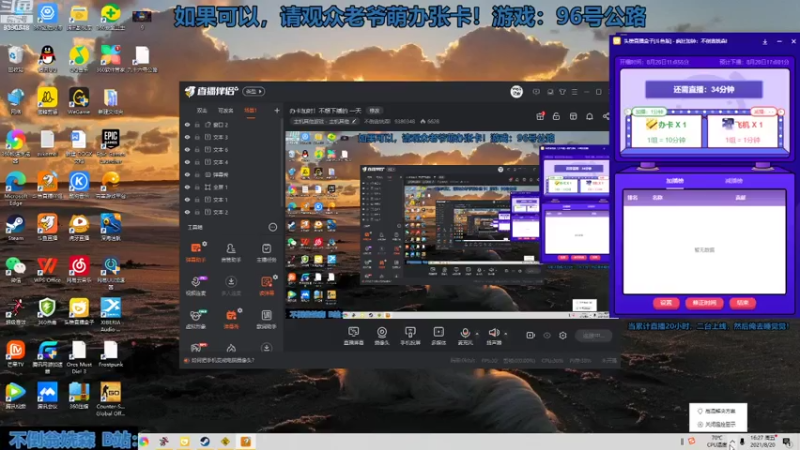This screenshot has height=450, width=800.
Task: Open settings gear in 直播伴侣 bottom bar
Action: point(563,335)
